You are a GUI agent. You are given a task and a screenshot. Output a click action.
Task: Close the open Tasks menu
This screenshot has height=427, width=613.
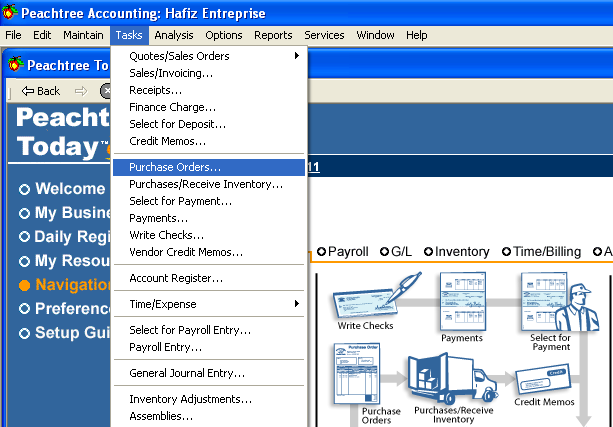(129, 35)
